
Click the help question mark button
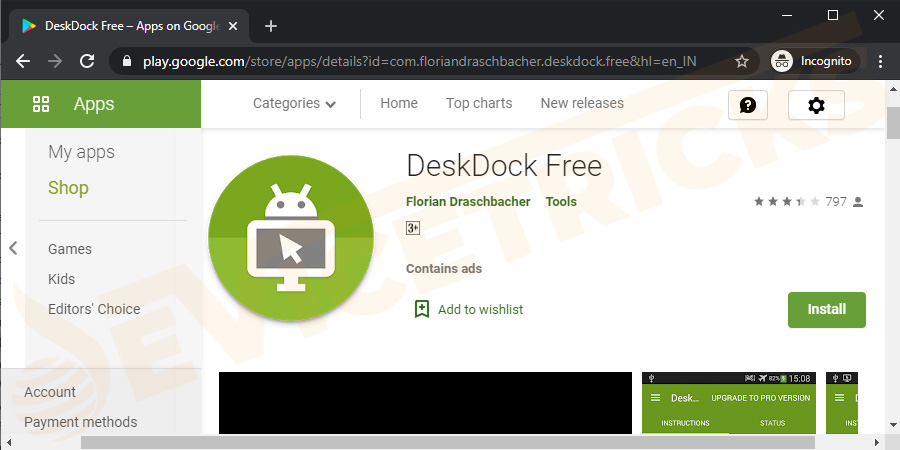click(x=748, y=105)
